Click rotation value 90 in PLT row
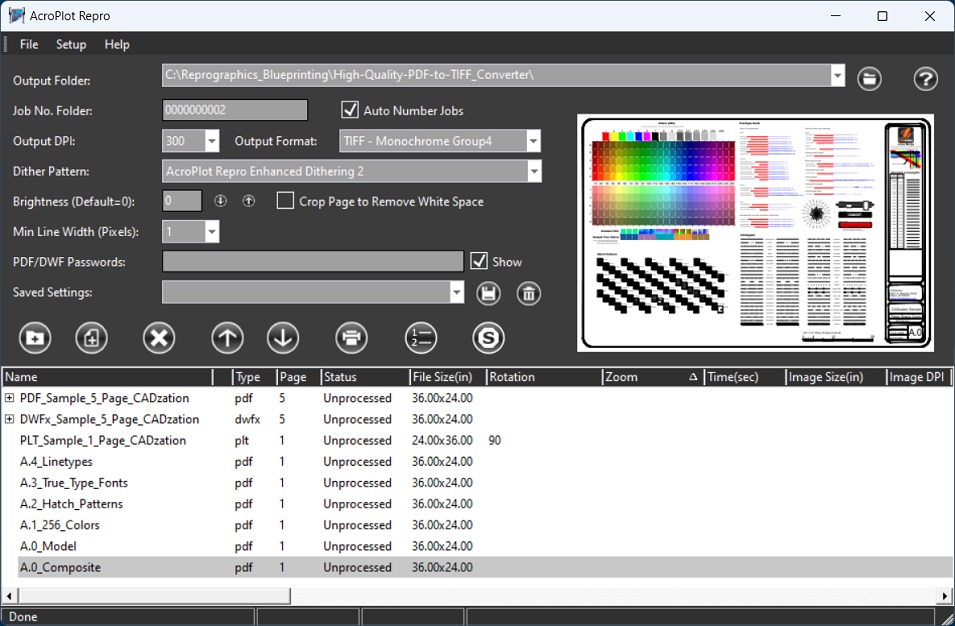This screenshot has width=955, height=626. coord(495,440)
